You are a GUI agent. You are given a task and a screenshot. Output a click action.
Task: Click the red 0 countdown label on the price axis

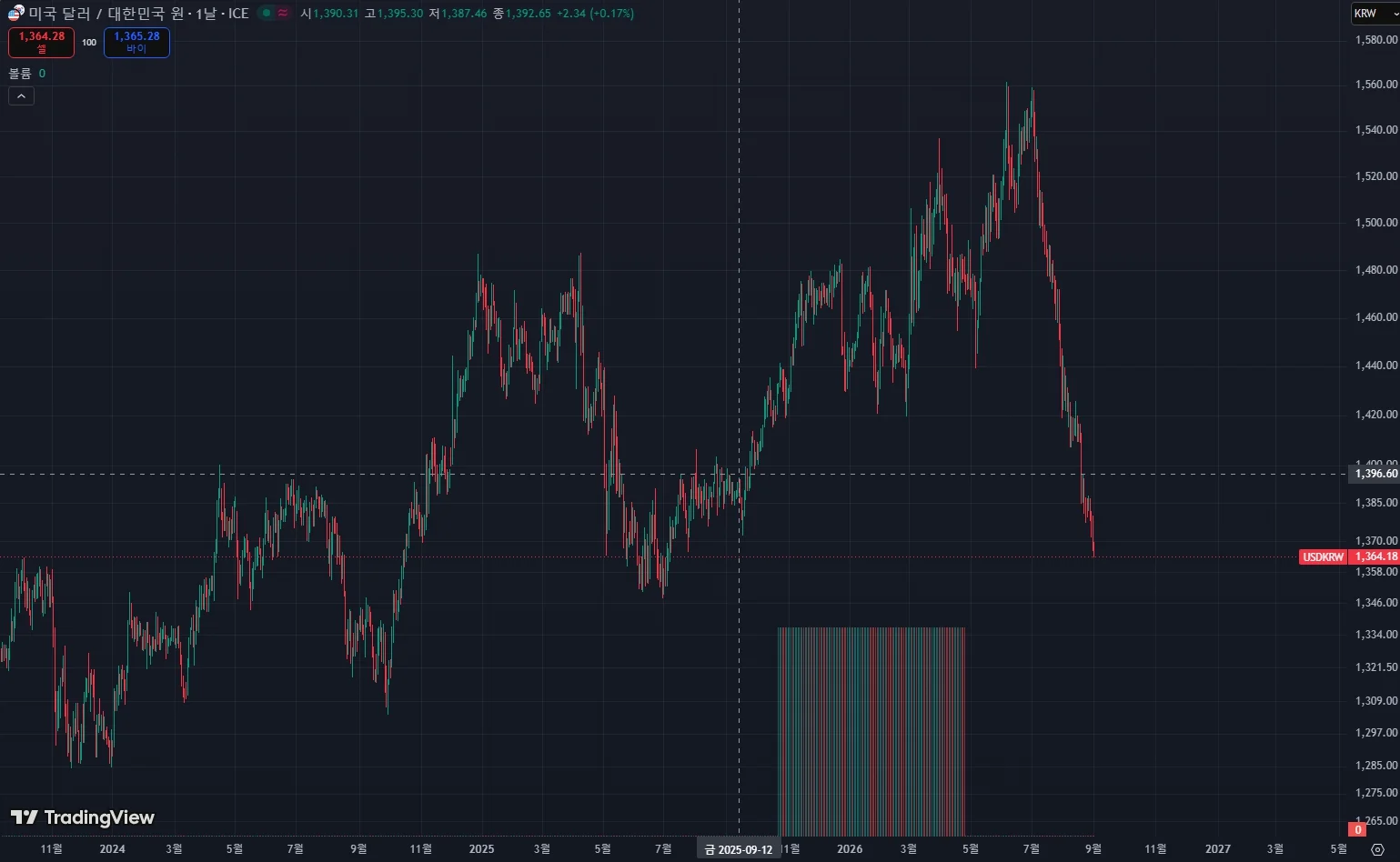[x=1358, y=829]
